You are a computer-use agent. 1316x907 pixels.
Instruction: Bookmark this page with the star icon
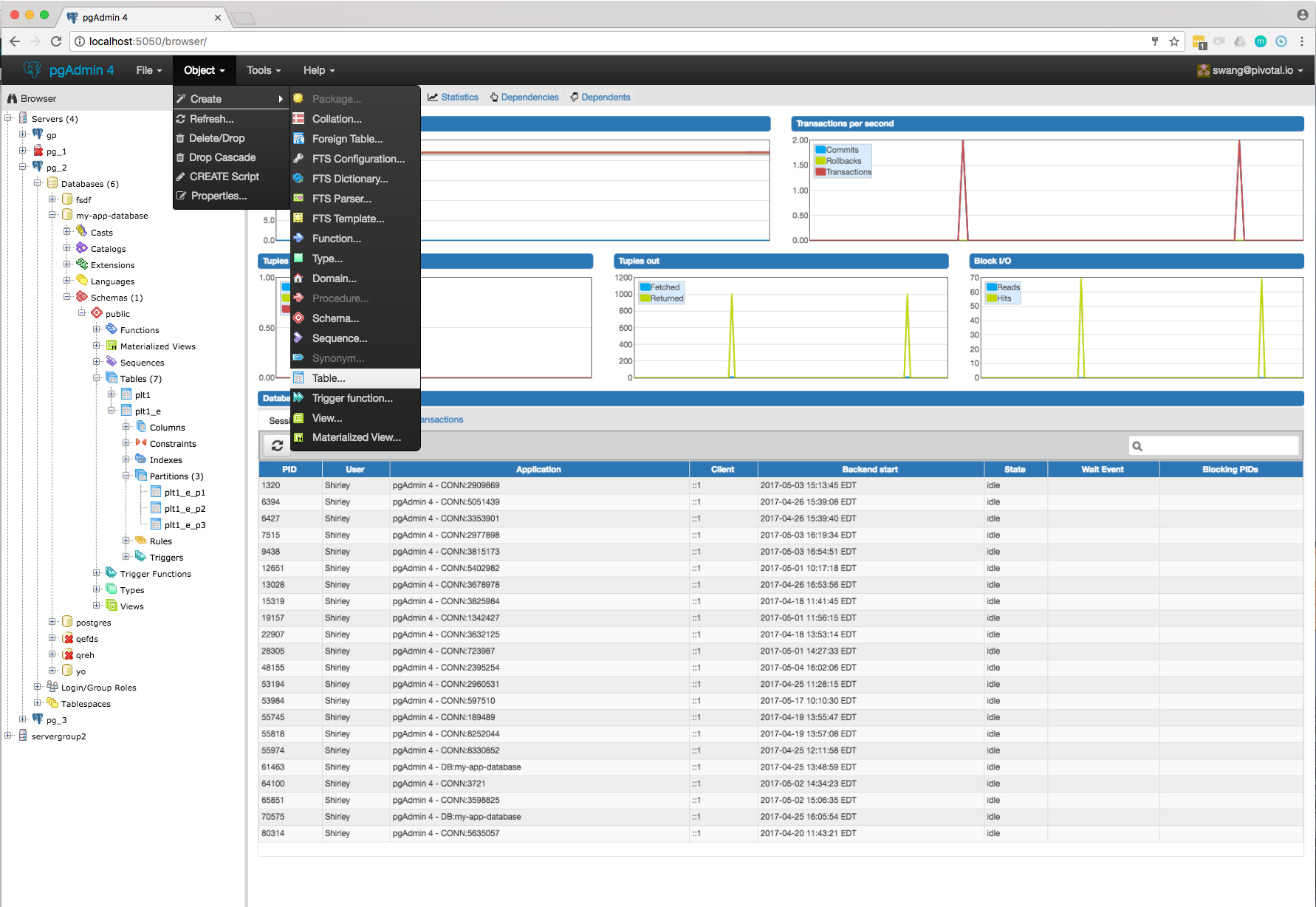pyautogui.click(x=1174, y=41)
